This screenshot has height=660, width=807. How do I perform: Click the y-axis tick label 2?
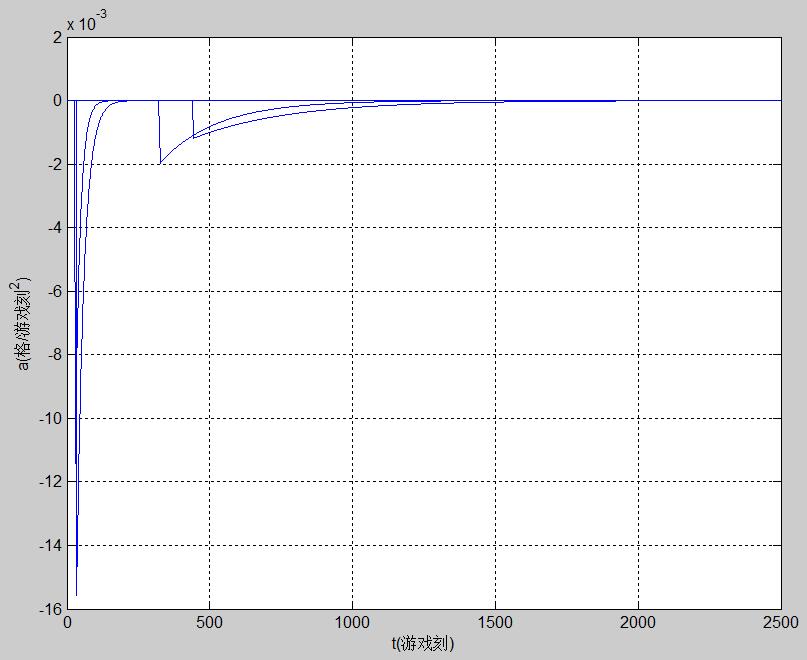tap(57, 38)
